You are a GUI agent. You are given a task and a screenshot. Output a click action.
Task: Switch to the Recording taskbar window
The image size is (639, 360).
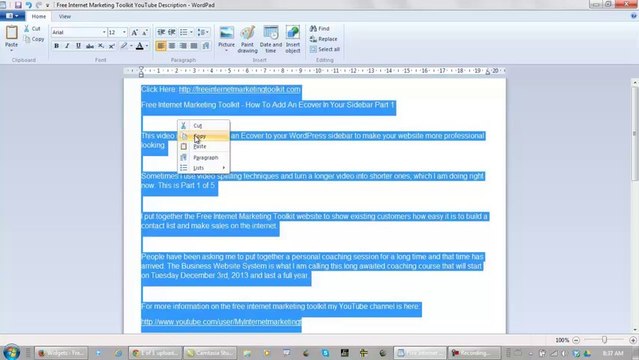474,353
